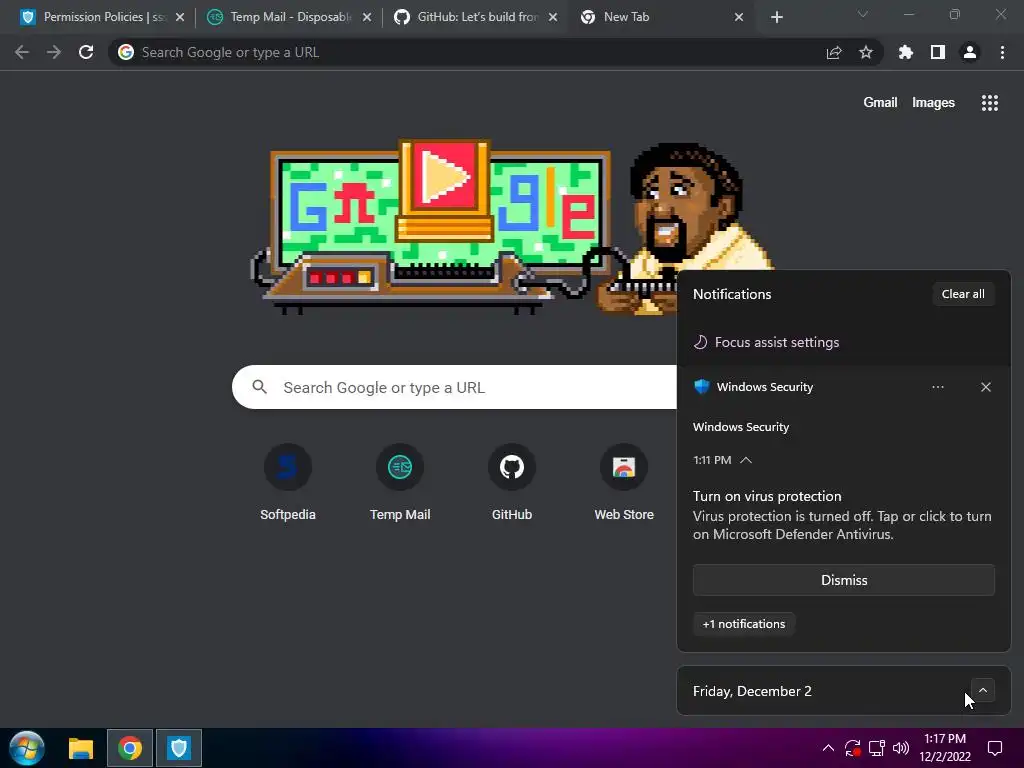This screenshot has height=768, width=1024.
Task: Close the Windows Security notification
Action: pyautogui.click(x=985, y=387)
